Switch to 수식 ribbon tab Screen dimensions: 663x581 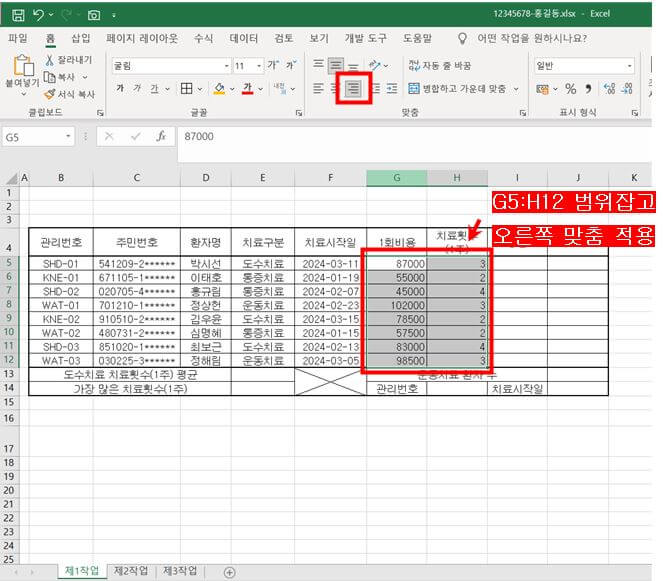tap(203, 38)
